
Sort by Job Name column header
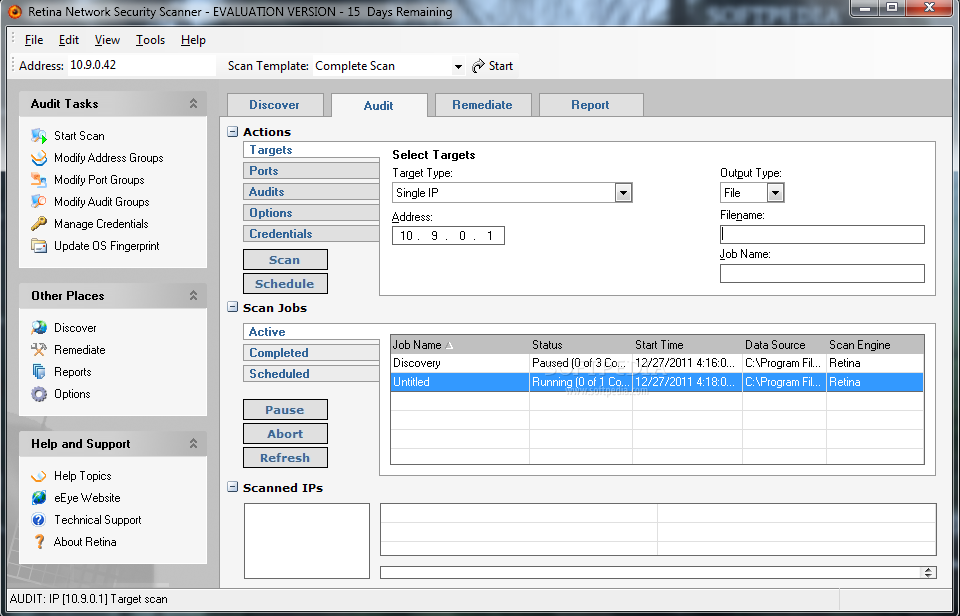(460, 345)
